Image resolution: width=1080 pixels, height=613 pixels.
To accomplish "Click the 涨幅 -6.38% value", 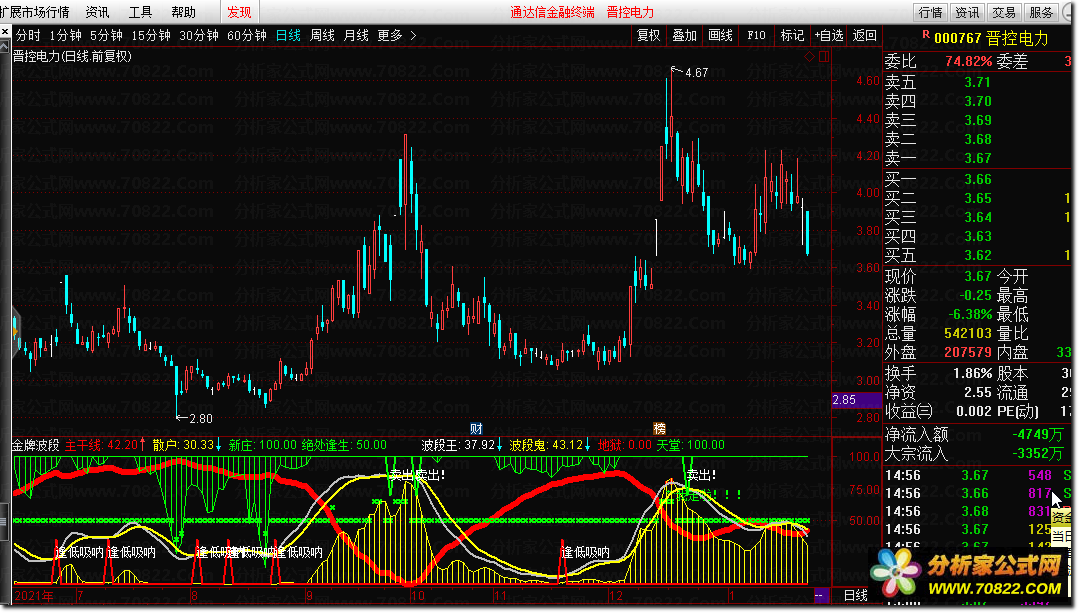I will [968, 314].
